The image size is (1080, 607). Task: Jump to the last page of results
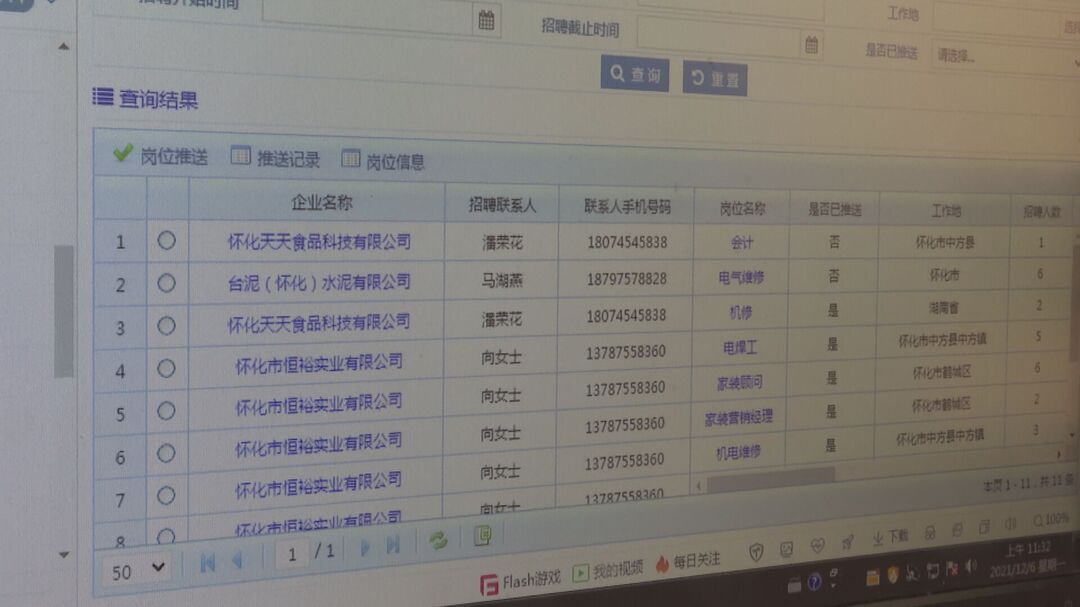pos(393,546)
